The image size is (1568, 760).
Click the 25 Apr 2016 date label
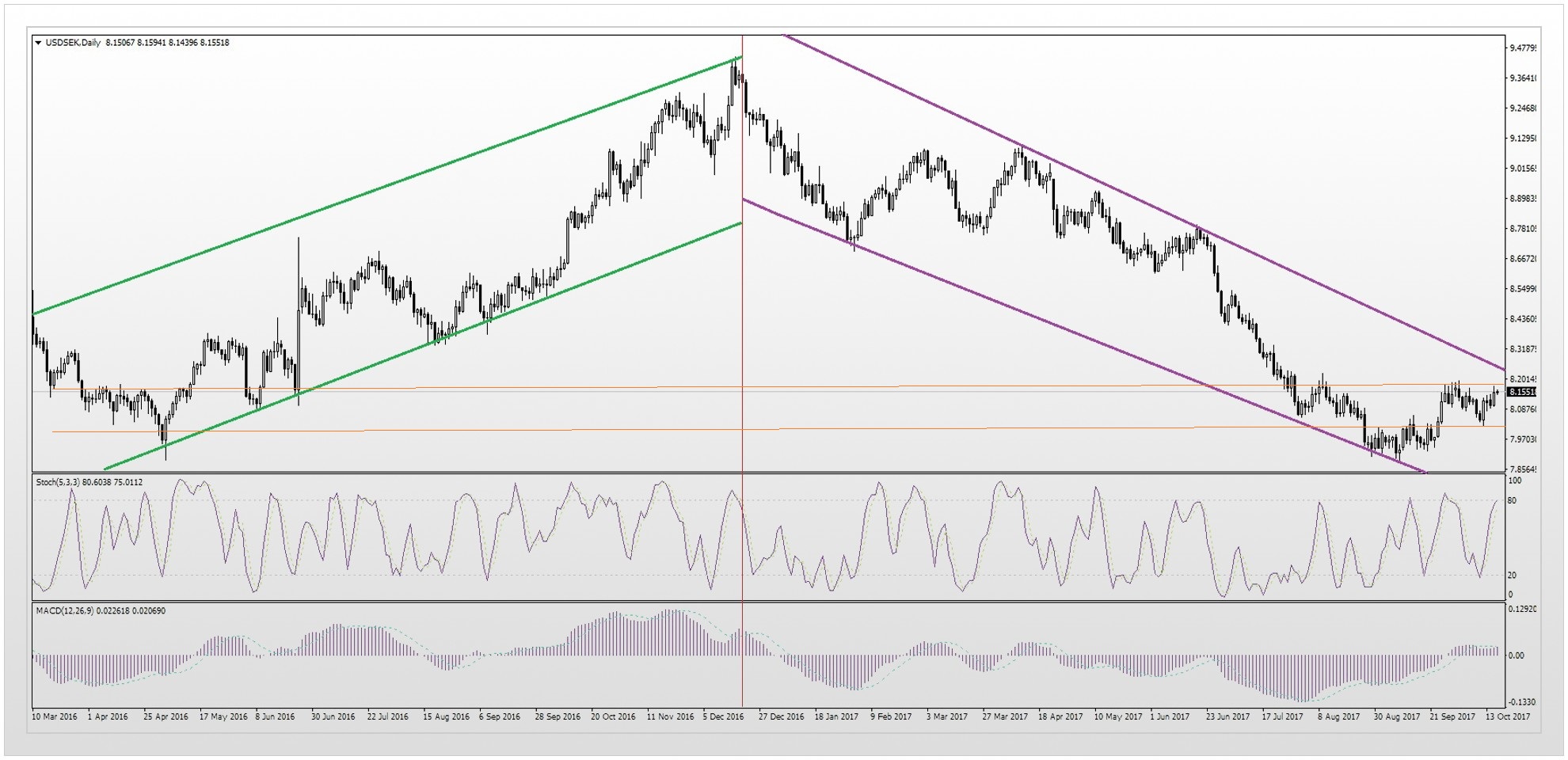click(x=166, y=716)
